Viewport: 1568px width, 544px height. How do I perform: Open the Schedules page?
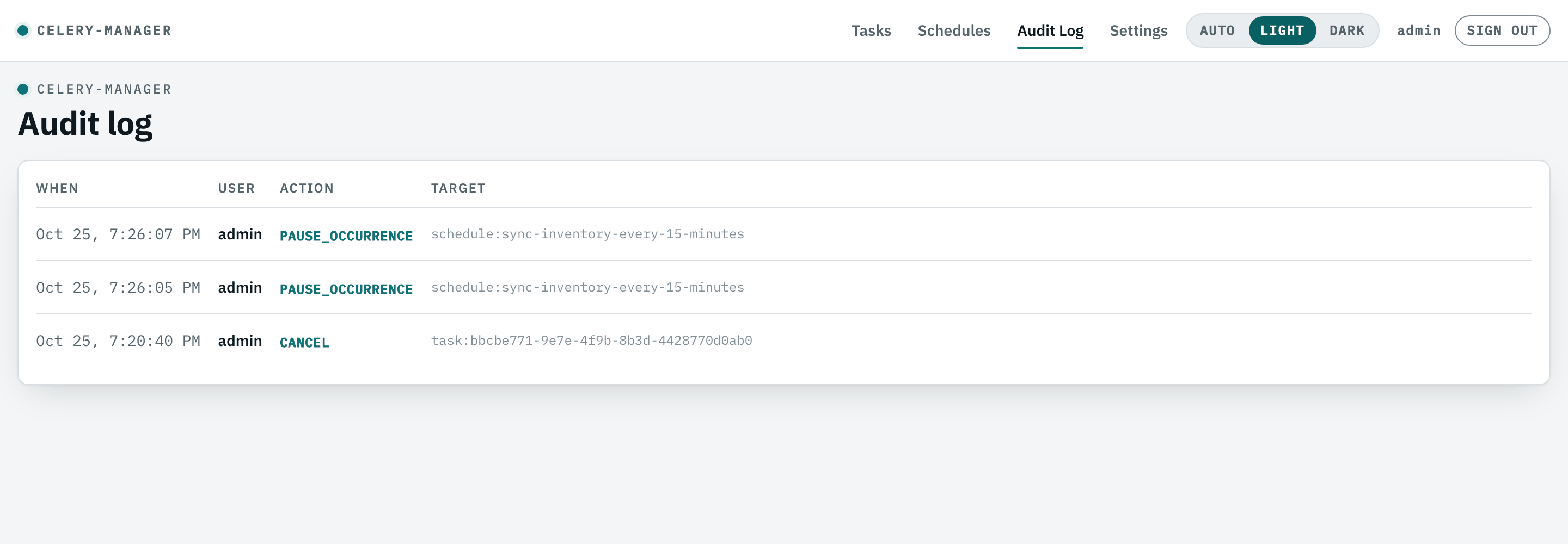point(954,30)
